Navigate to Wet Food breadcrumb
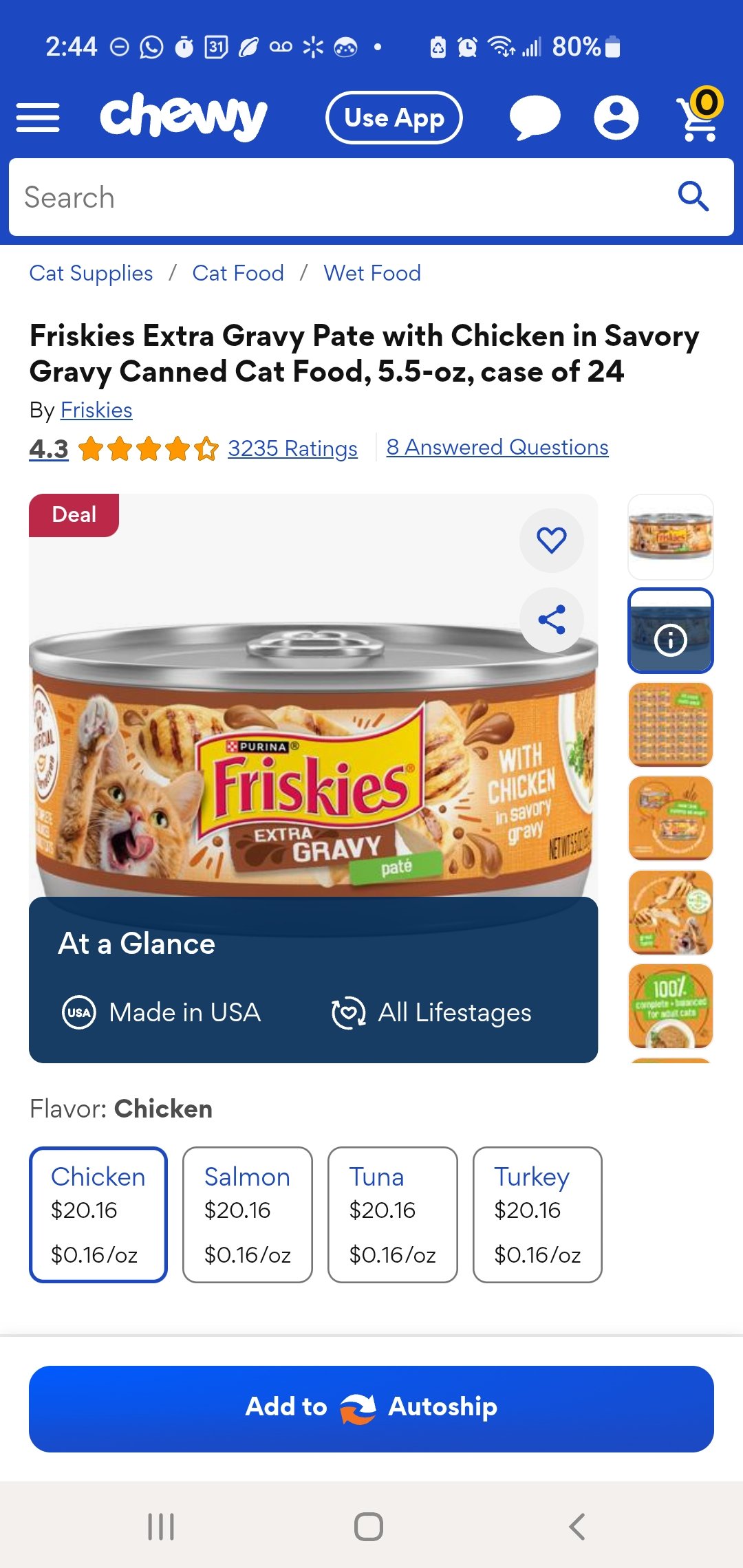743x1568 pixels. coord(372,273)
